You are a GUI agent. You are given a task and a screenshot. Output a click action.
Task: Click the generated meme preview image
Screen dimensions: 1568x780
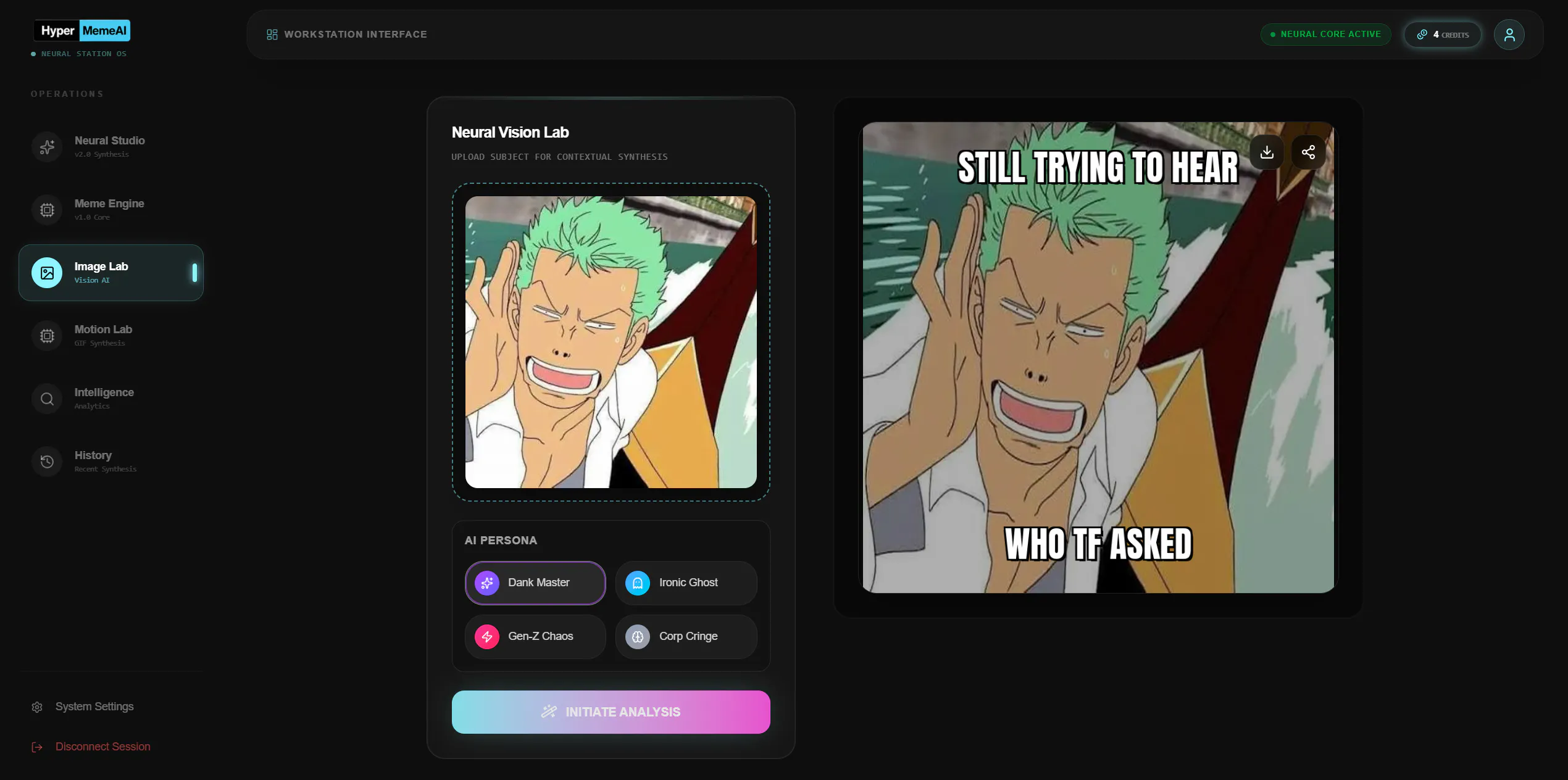click(1098, 357)
